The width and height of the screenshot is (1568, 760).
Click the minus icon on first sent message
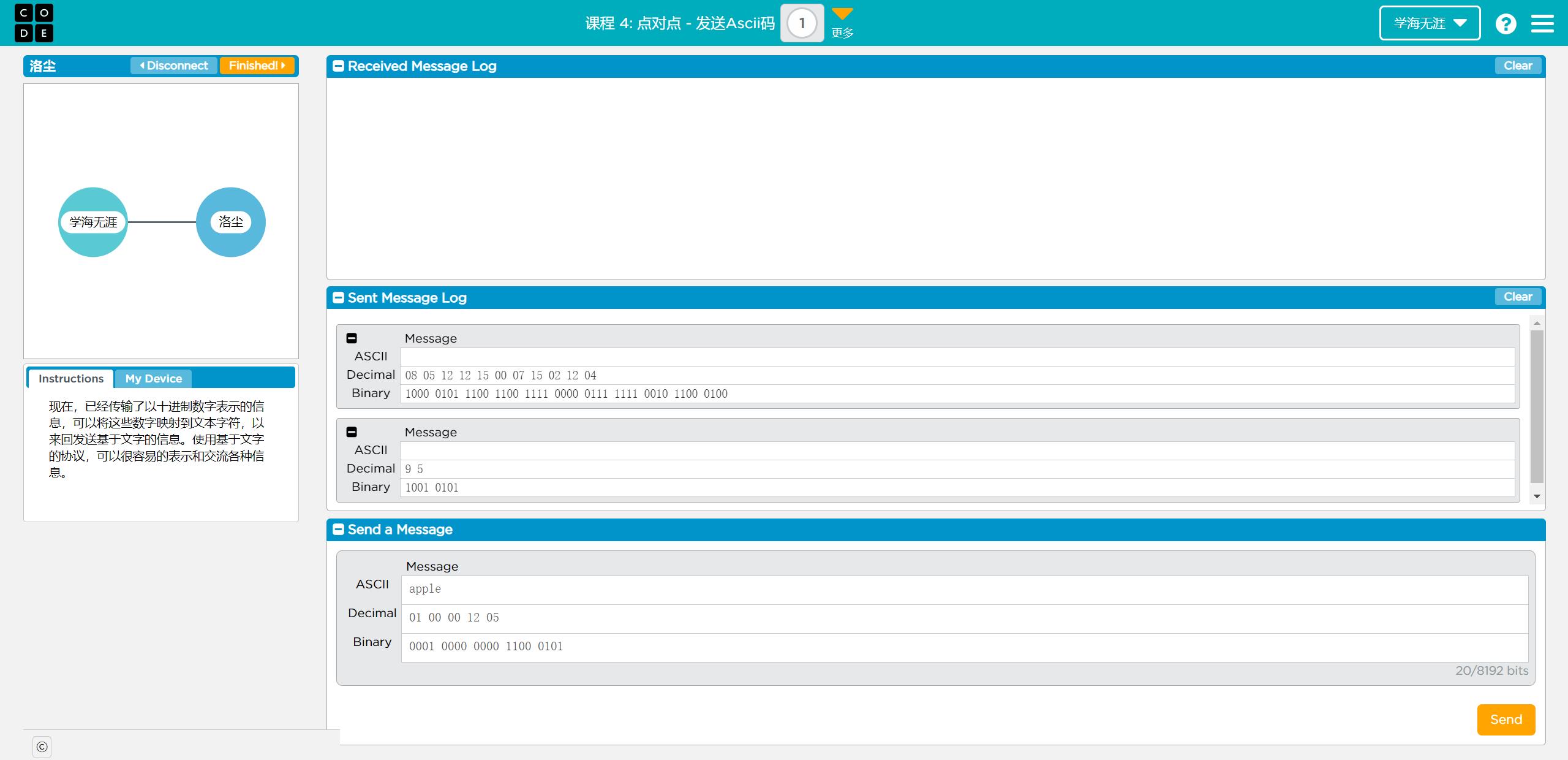tap(353, 337)
